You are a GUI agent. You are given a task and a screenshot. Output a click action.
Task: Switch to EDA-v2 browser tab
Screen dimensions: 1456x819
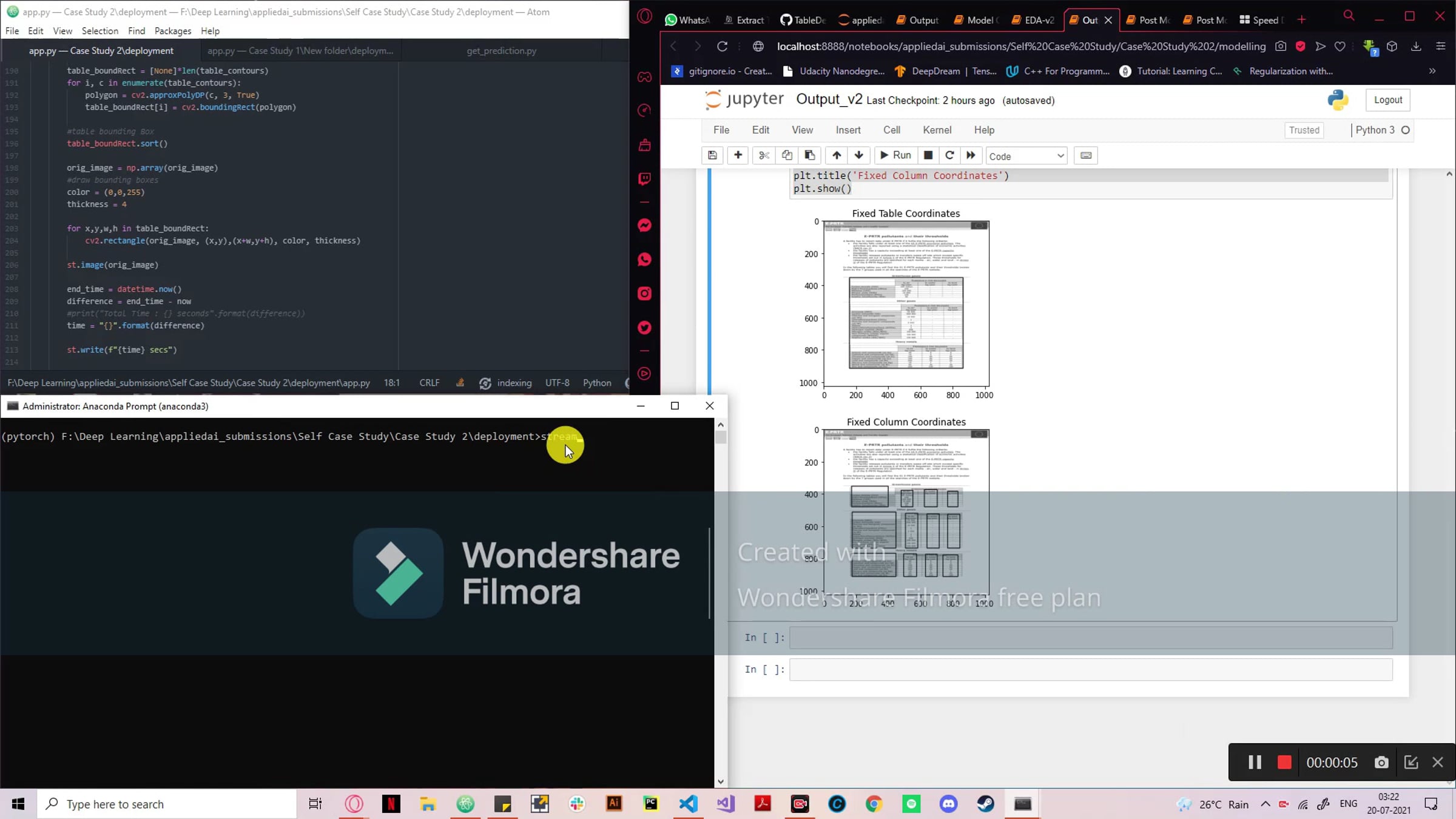point(1033,20)
